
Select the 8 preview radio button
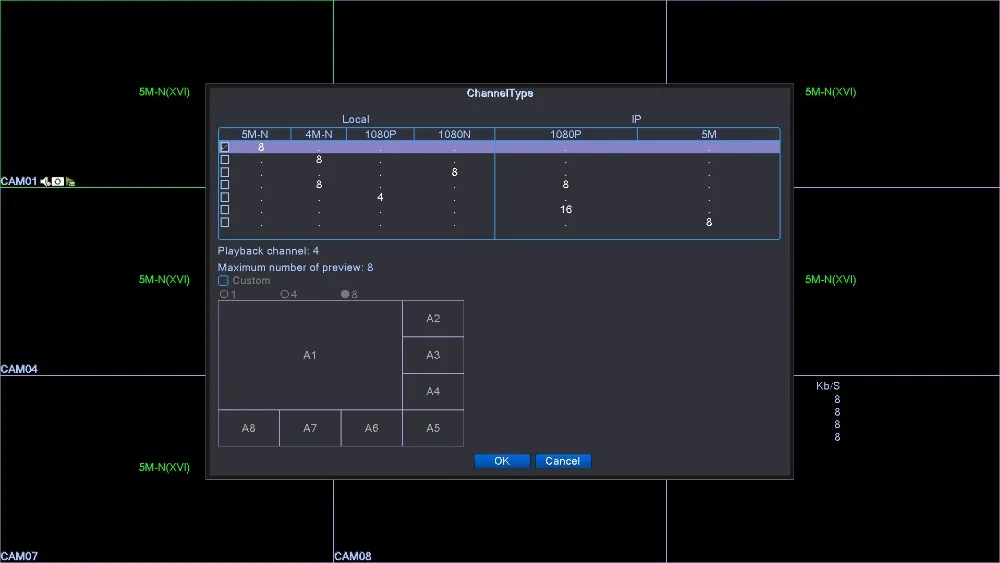pyautogui.click(x=345, y=294)
